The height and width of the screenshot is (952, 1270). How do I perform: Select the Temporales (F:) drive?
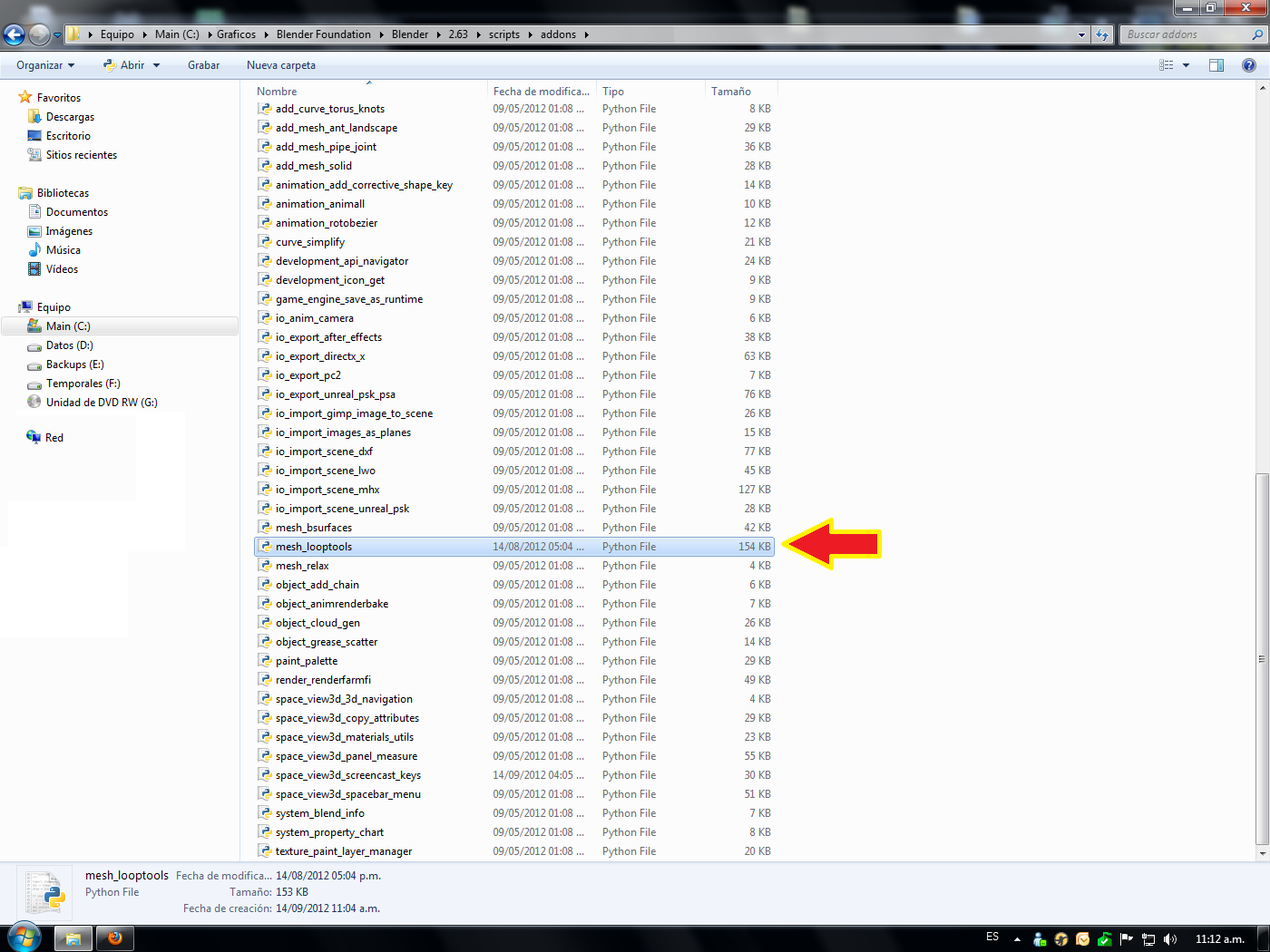[83, 384]
